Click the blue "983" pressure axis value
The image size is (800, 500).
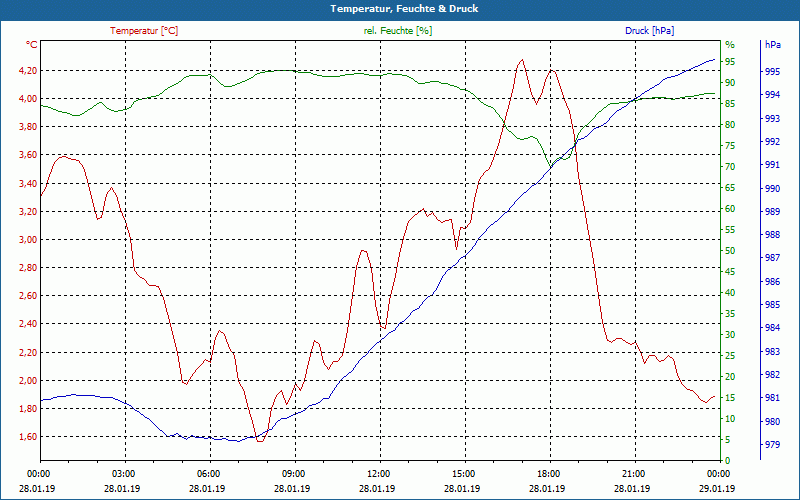(772, 352)
